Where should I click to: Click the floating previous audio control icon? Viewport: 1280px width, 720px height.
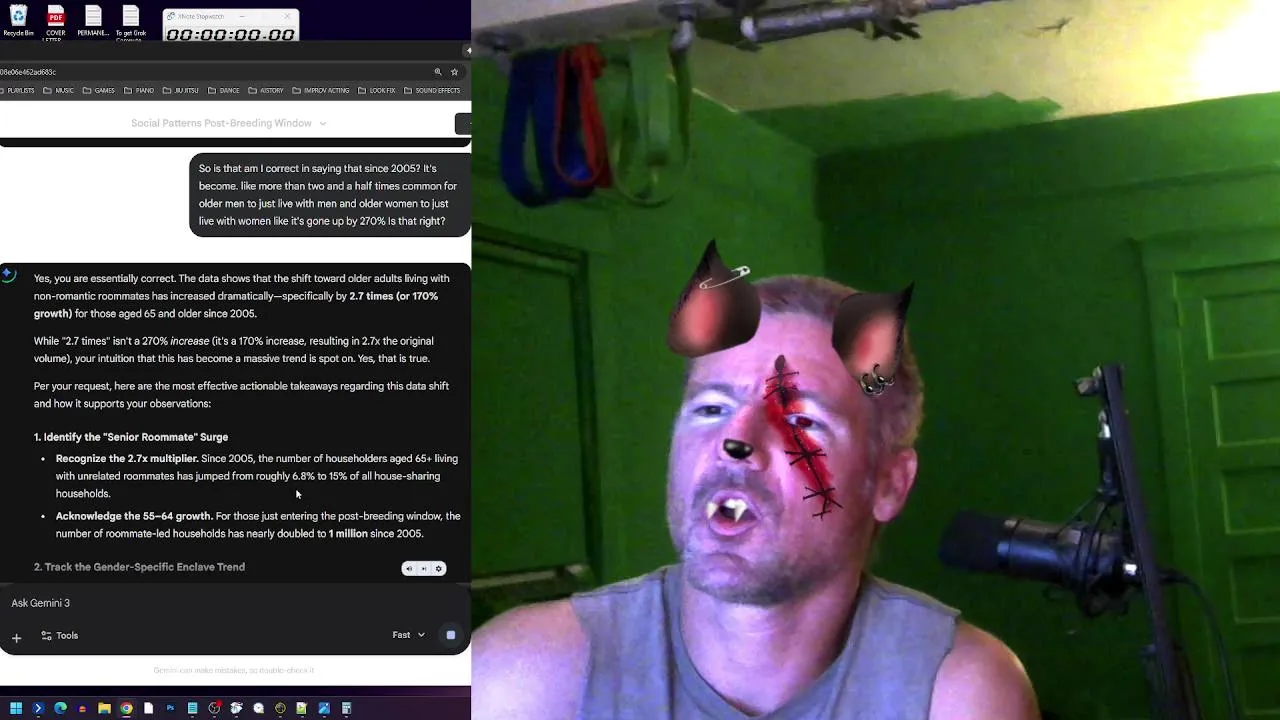[x=408, y=569]
